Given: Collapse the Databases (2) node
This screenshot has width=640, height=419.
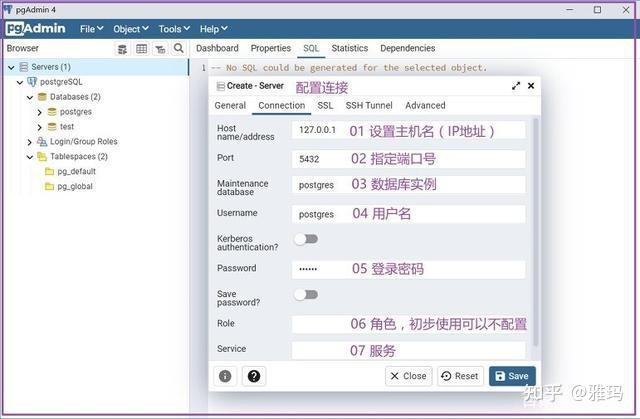Looking at the screenshot, I should (x=30, y=98).
